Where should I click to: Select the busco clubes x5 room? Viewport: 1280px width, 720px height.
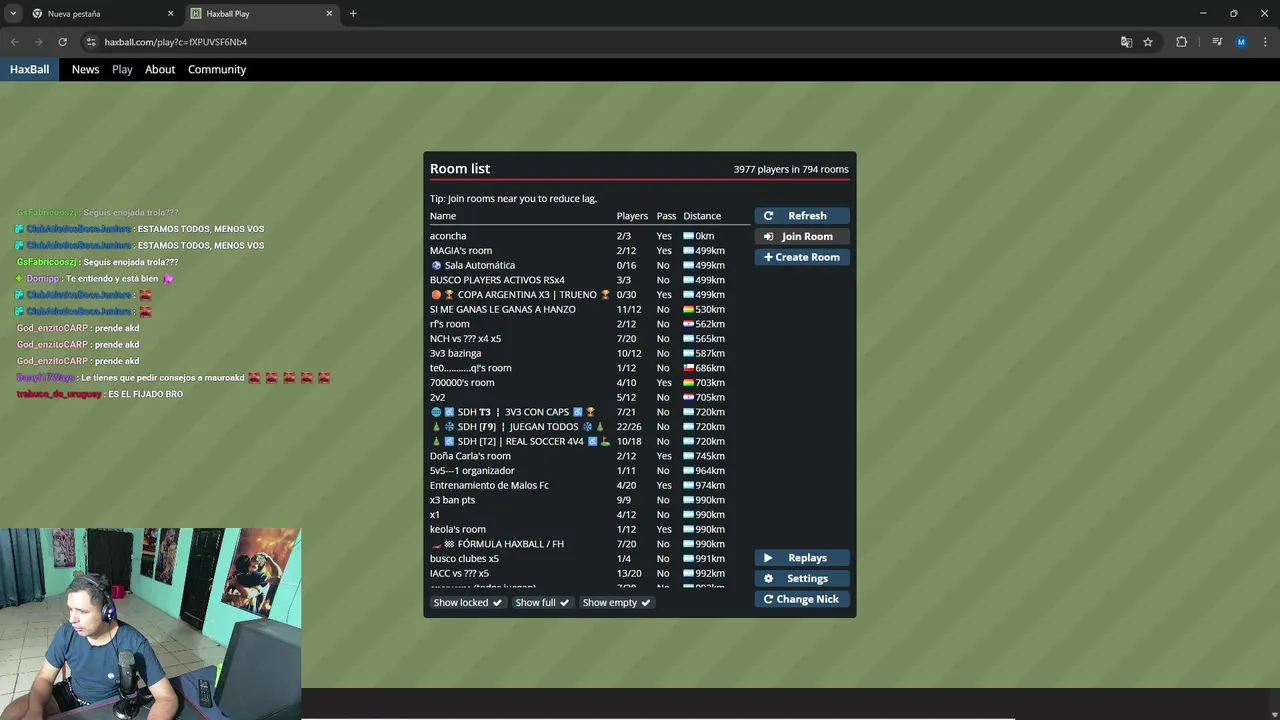point(590,559)
